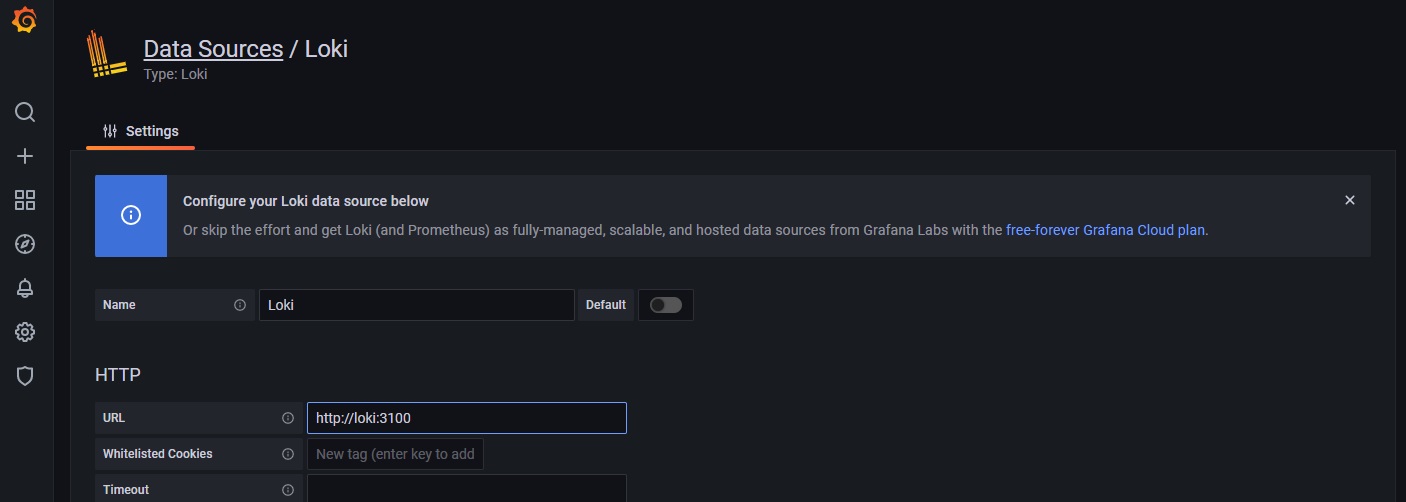Image resolution: width=1406 pixels, height=502 pixels.
Task: Click the HTTP section heading
Action: coord(118,375)
